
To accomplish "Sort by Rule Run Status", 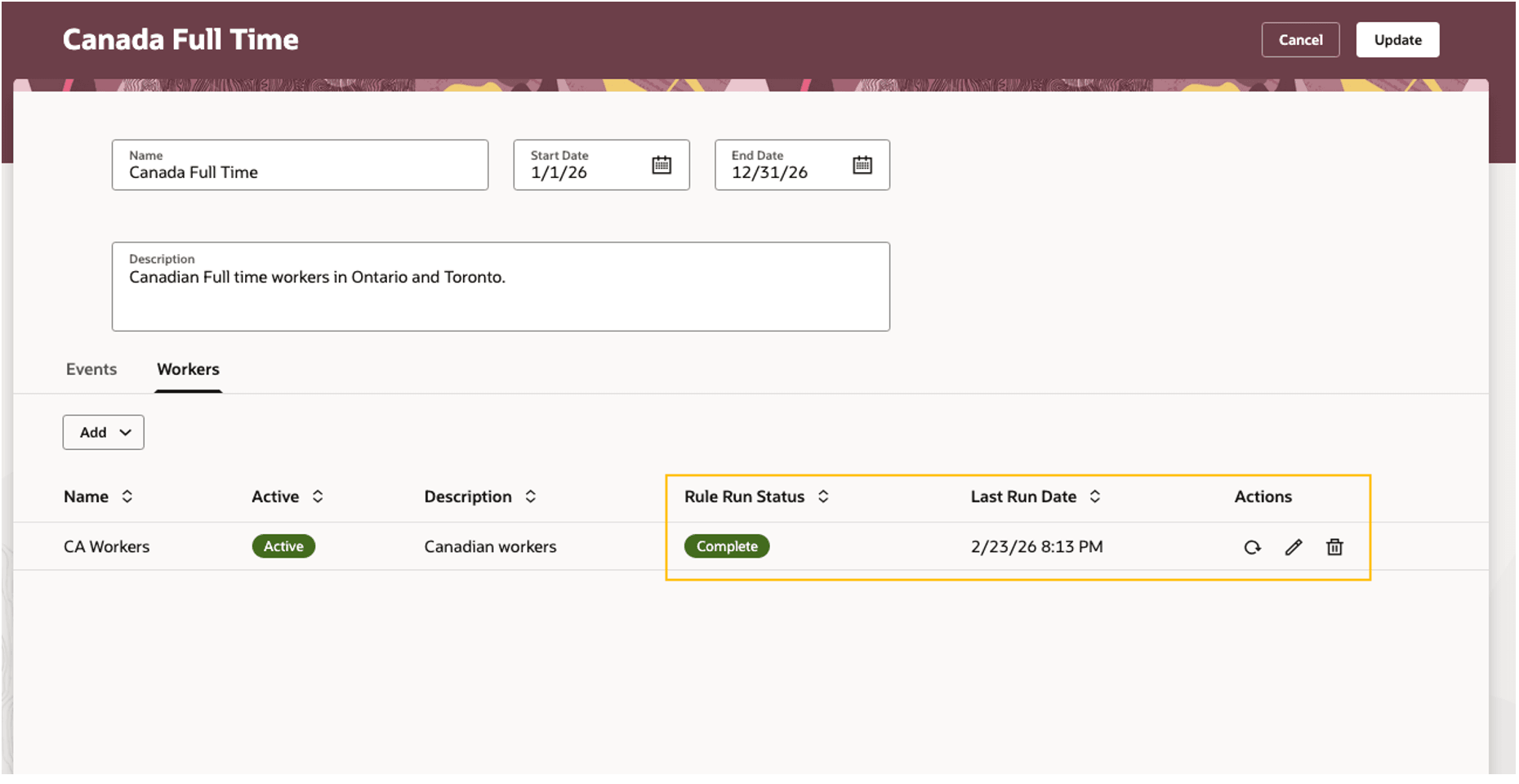I will 824,496.
